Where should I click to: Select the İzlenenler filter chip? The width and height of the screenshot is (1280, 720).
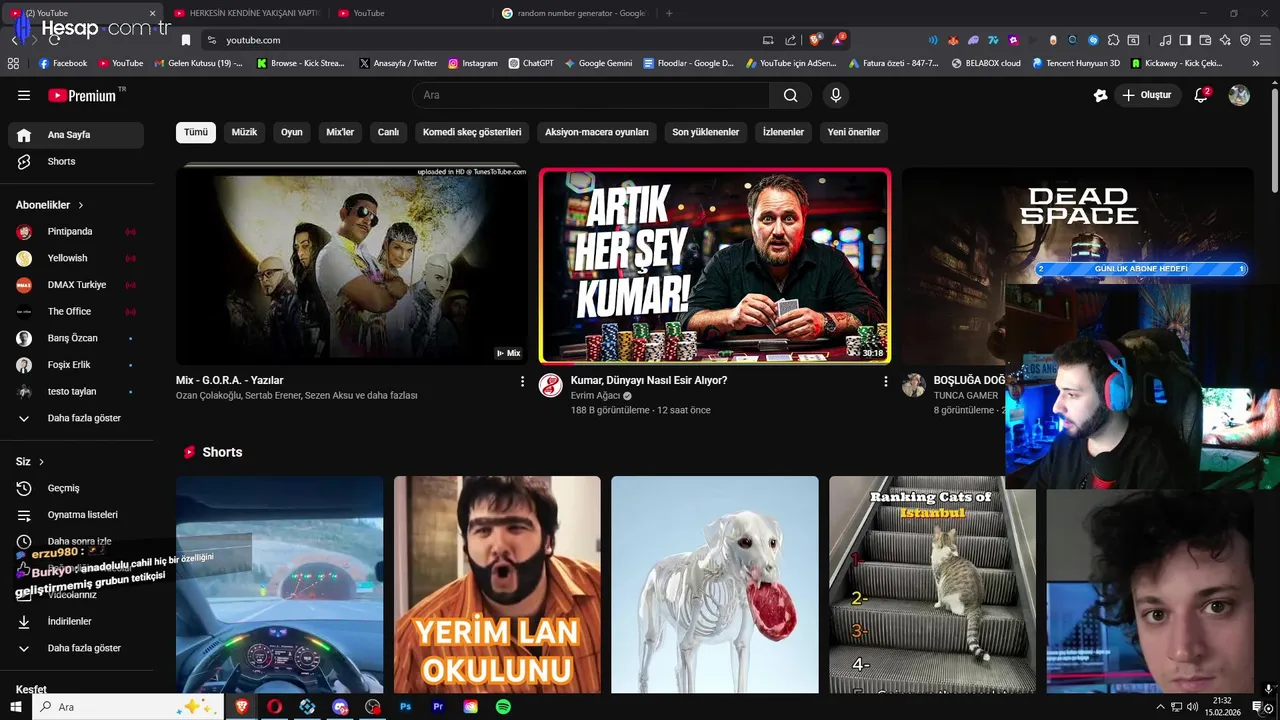pyautogui.click(x=783, y=132)
